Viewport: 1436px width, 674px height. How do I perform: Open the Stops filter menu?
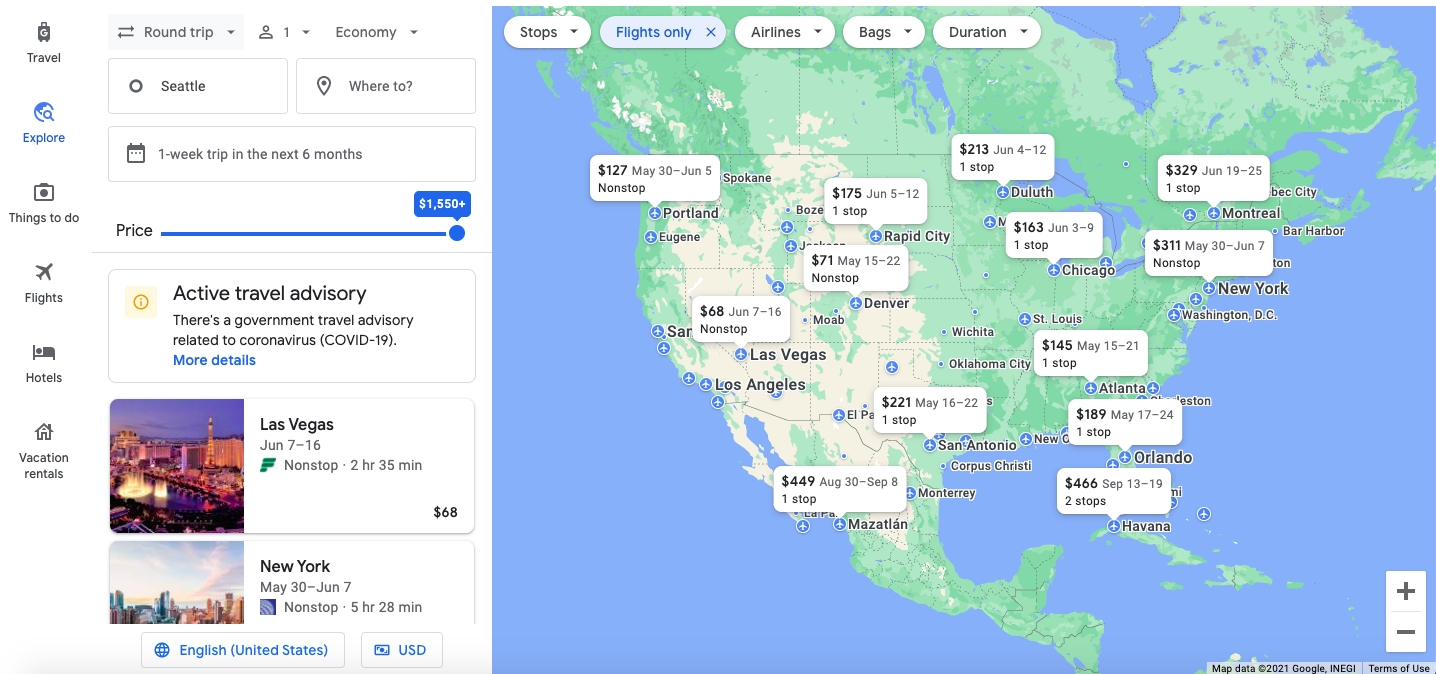pos(549,32)
